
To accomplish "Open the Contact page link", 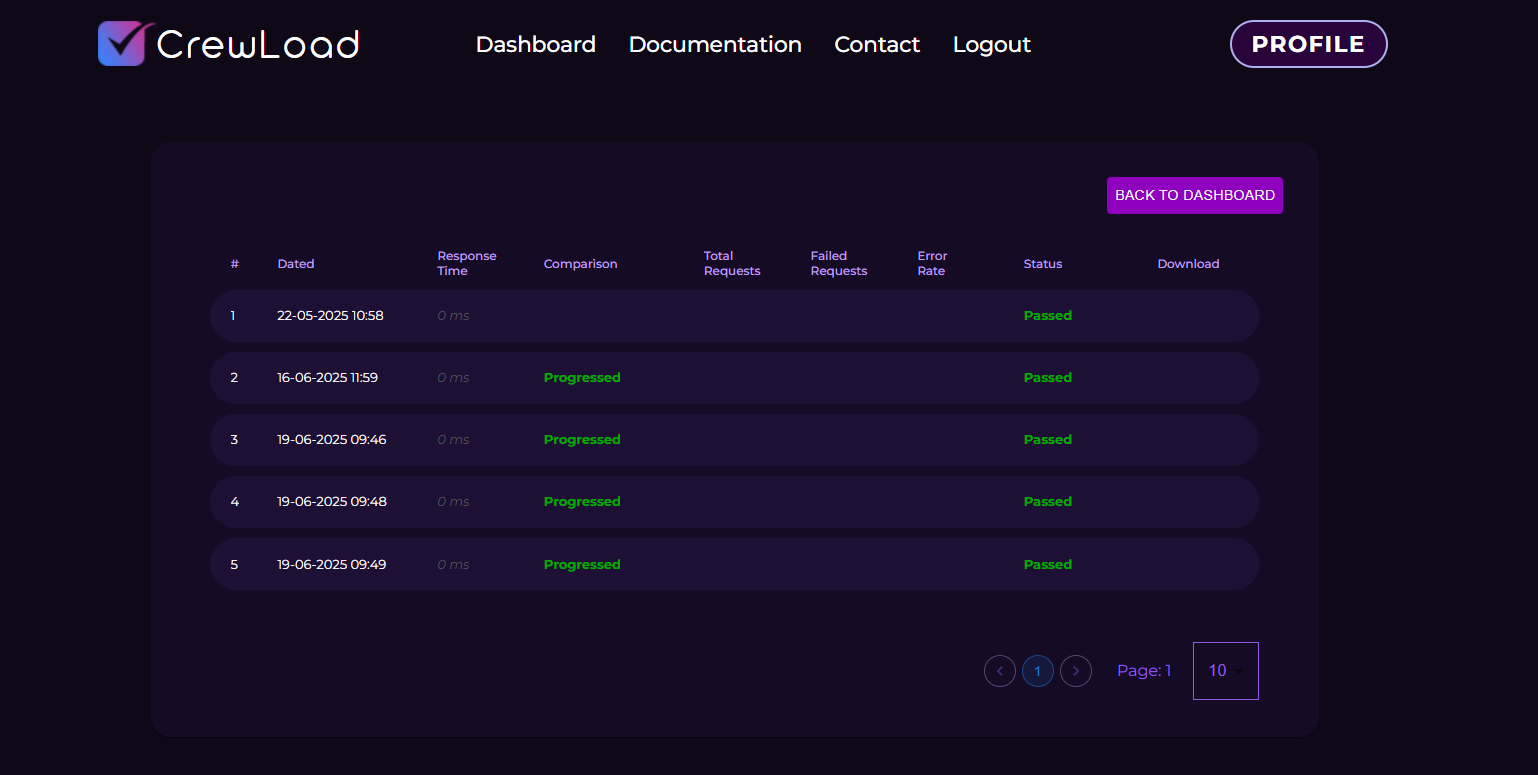I will [877, 45].
